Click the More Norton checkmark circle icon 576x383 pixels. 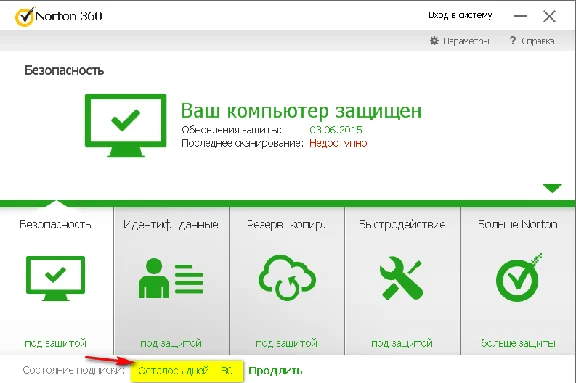point(518,278)
